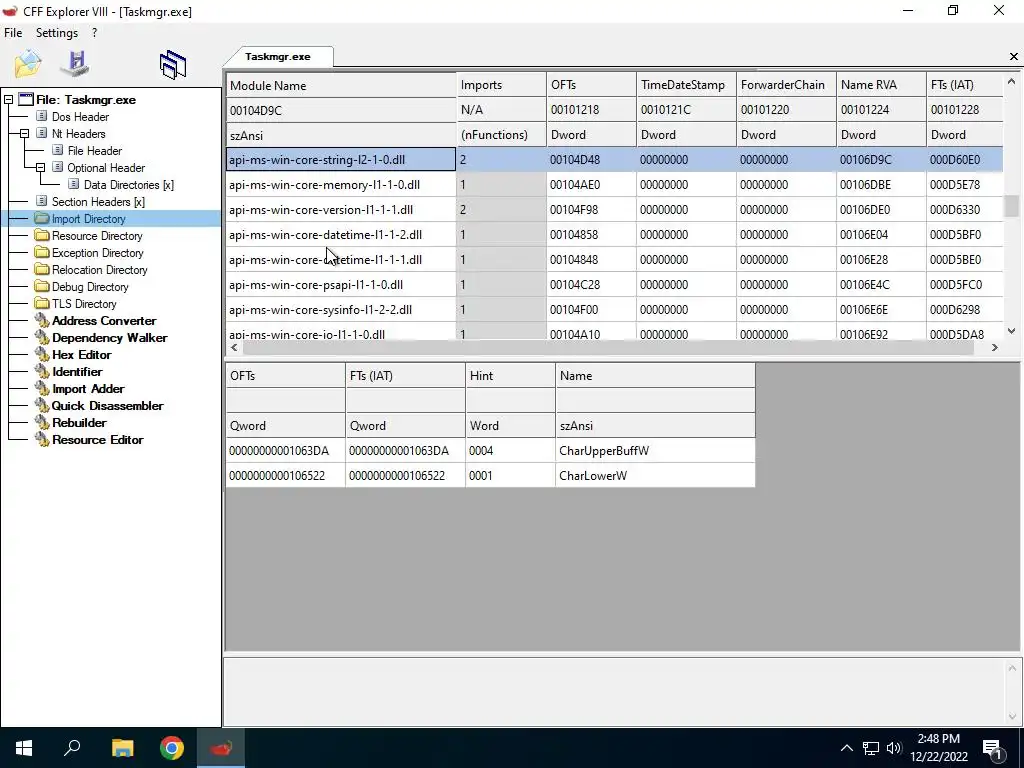
Task: Select the api-ms-win-core-memory-l1-1-0.dll row
Action: (x=615, y=185)
